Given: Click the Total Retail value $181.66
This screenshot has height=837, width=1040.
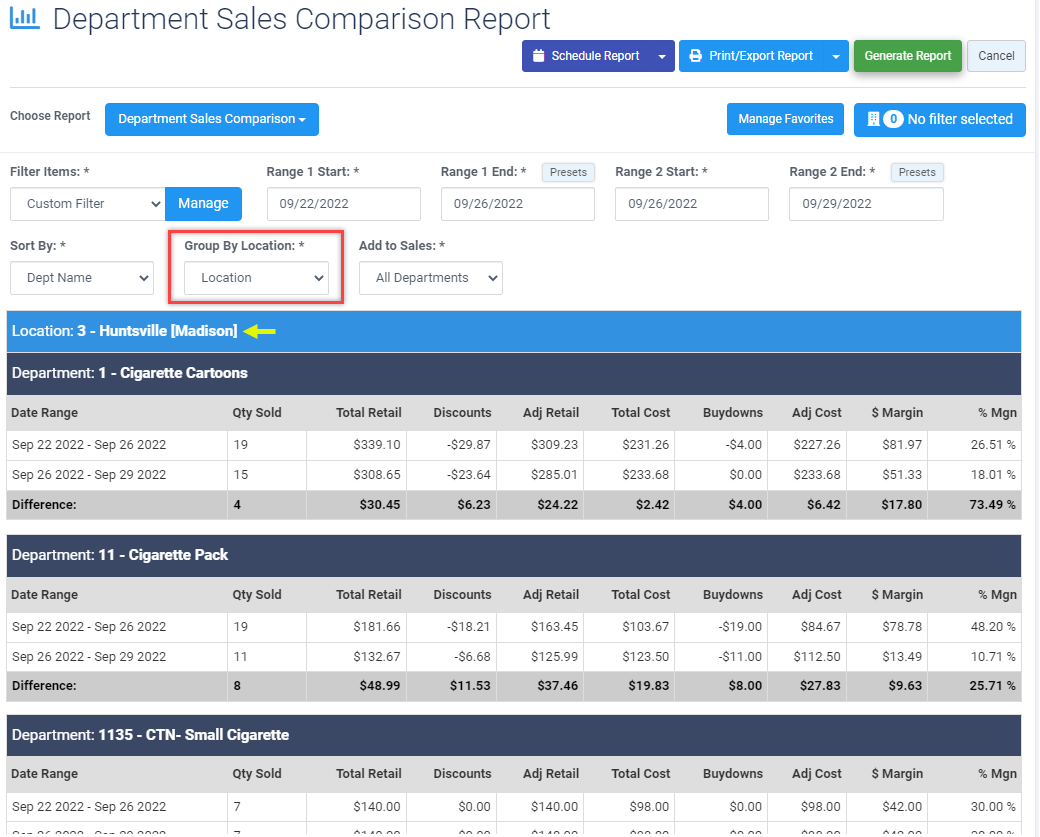Looking at the screenshot, I should coord(377,627).
